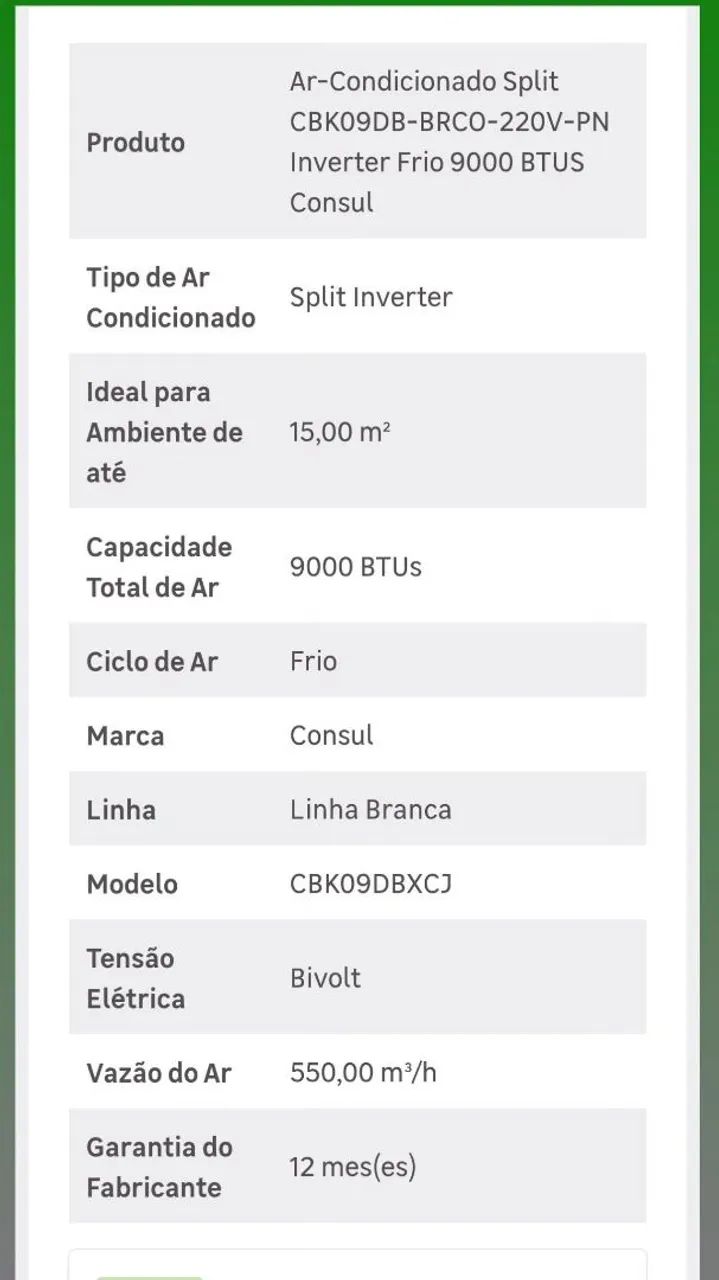Click the Garantia do Fabricante label
719x1280 pixels.
(158, 1167)
